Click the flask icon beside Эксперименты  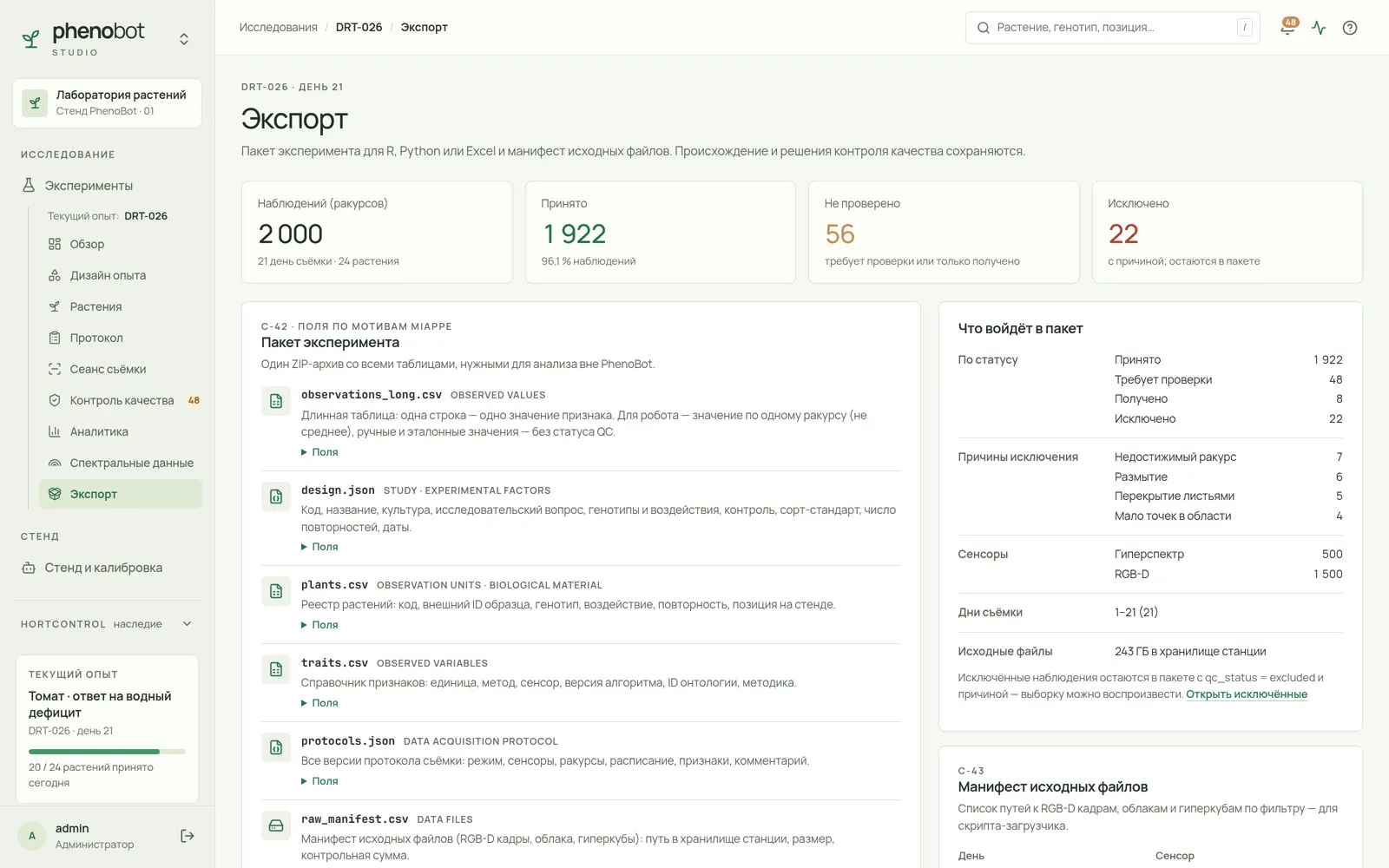[x=29, y=185]
